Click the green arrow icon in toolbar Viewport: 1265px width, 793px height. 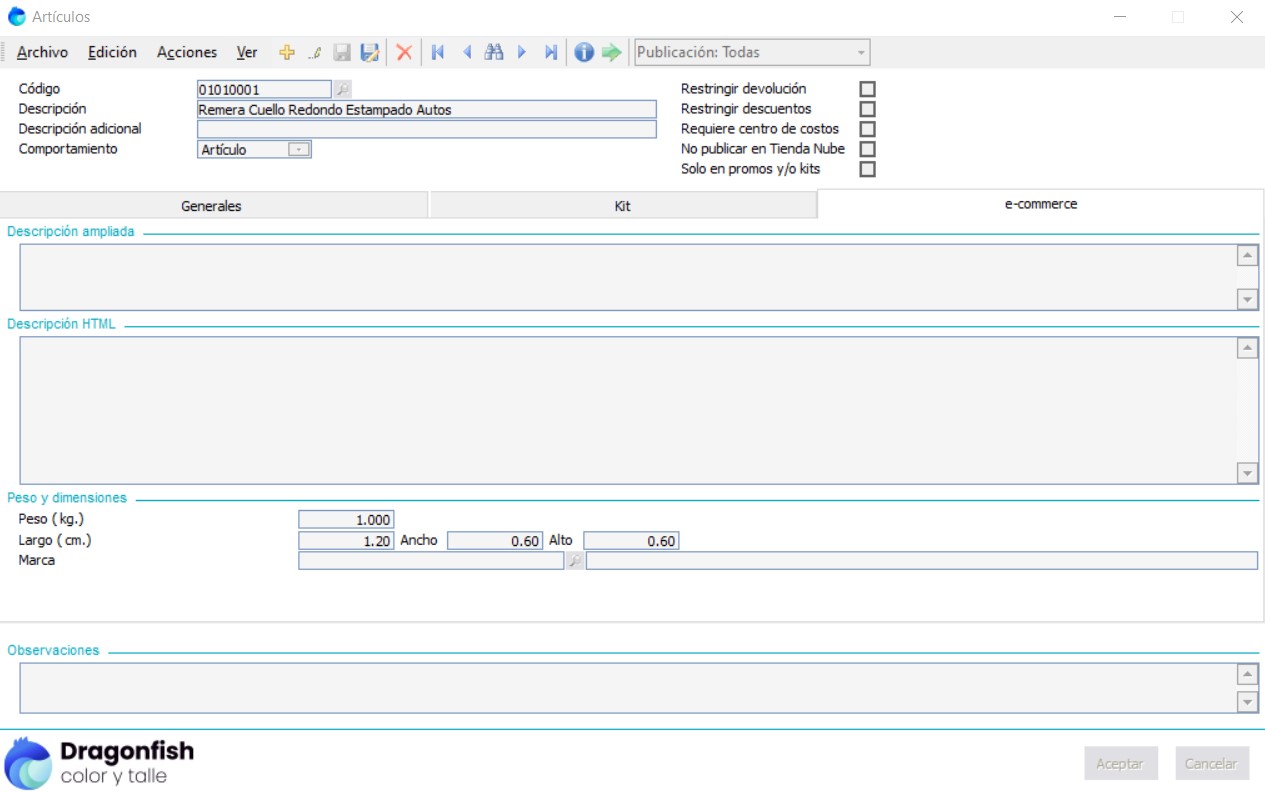(611, 53)
